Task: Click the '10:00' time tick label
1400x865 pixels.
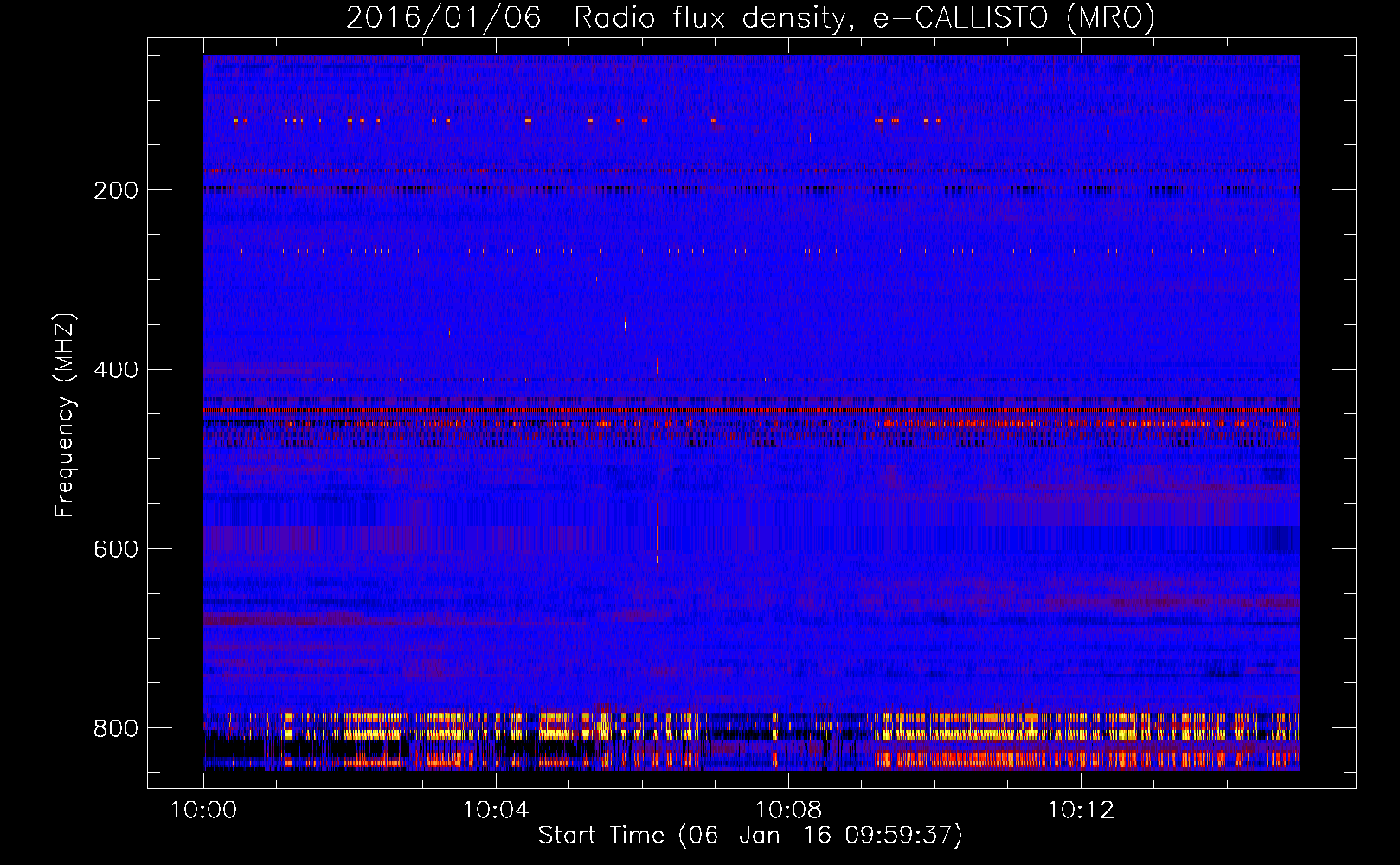Action: (x=203, y=811)
